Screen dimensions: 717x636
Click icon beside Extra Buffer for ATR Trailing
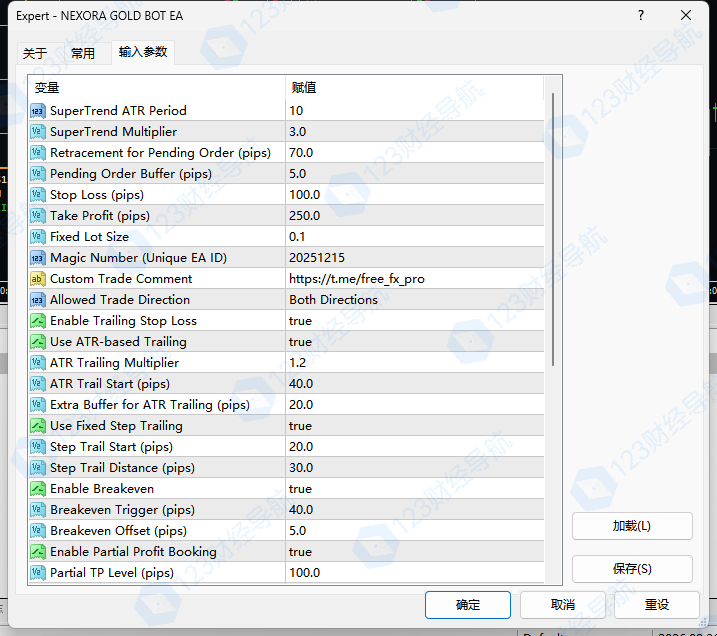[x=37, y=405]
